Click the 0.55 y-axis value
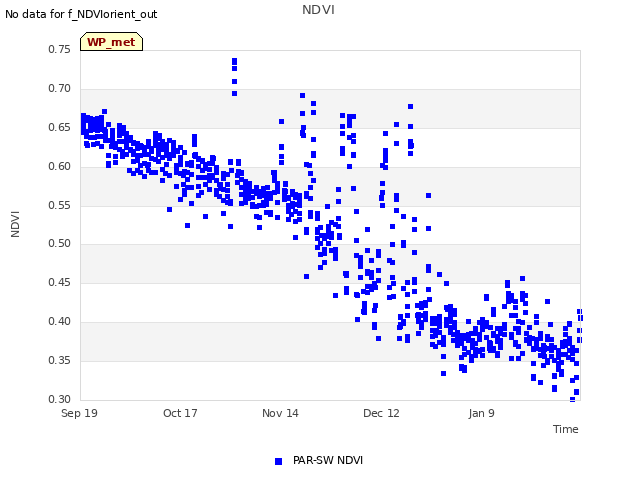The width and height of the screenshot is (640, 480). [59, 205]
